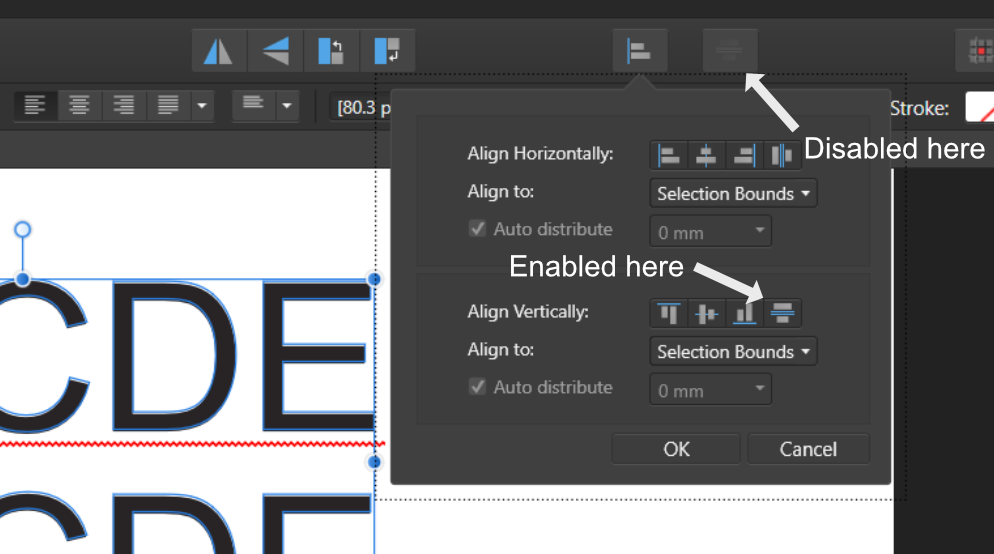Set paragraph alignment to Align Center
Viewport: 994px width, 554px height.
79,105
